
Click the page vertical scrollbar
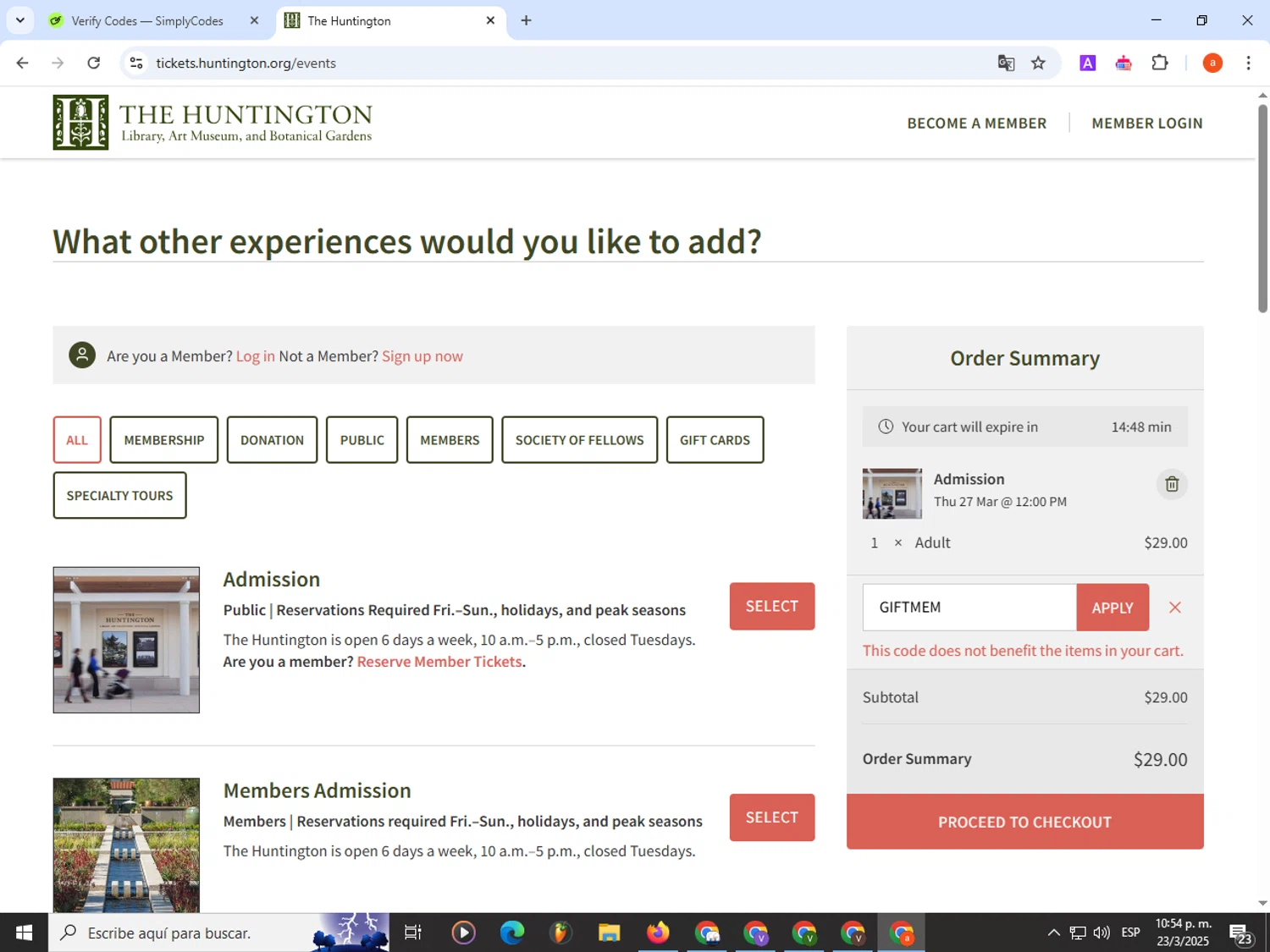point(1262,207)
